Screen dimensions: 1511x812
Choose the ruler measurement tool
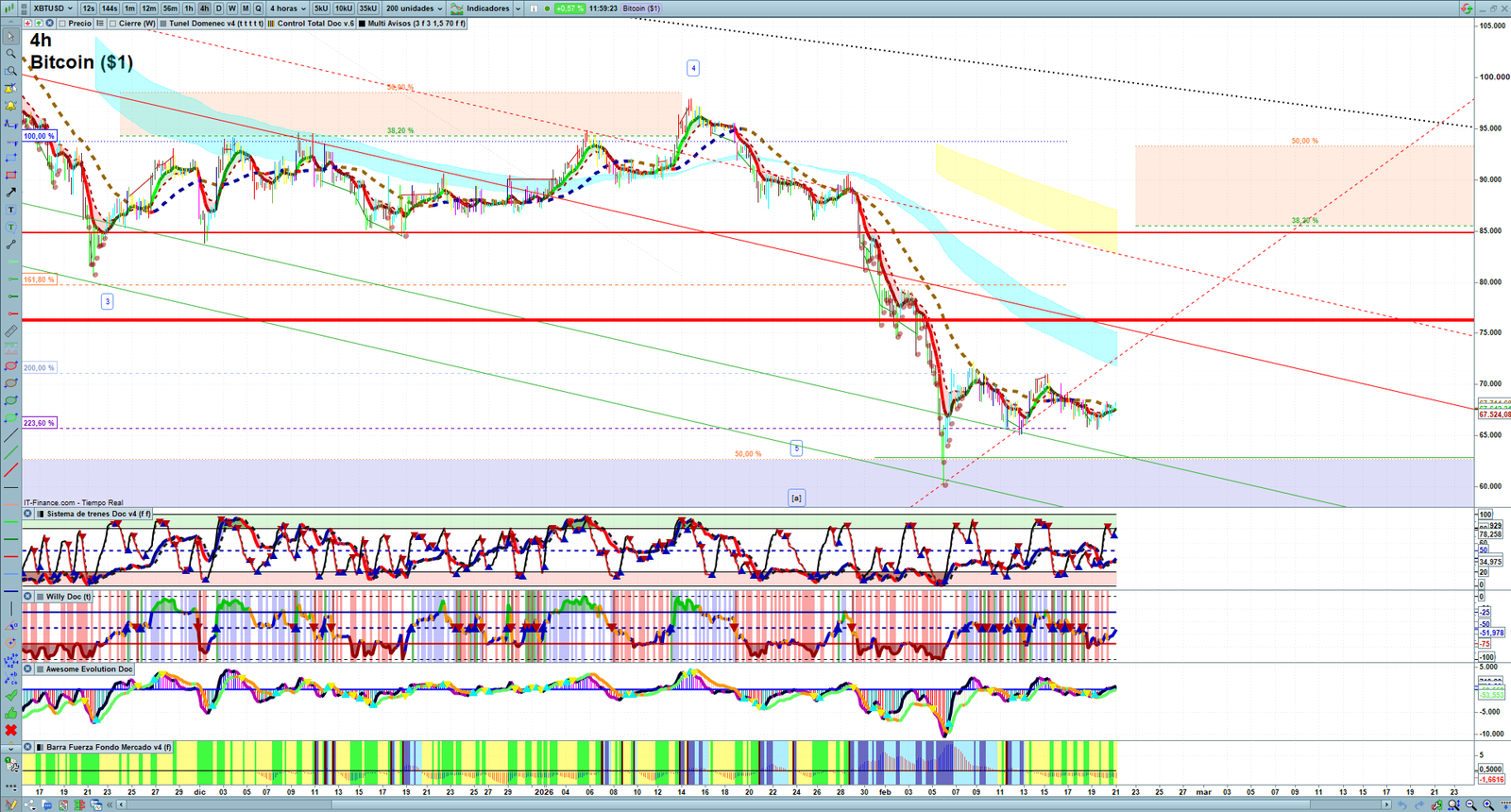tap(10, 331)
